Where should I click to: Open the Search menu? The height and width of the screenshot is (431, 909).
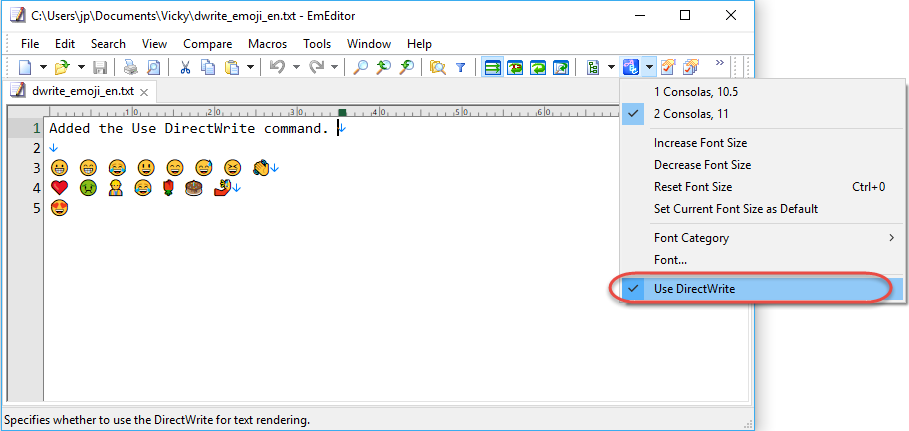(x=108, y=44)
